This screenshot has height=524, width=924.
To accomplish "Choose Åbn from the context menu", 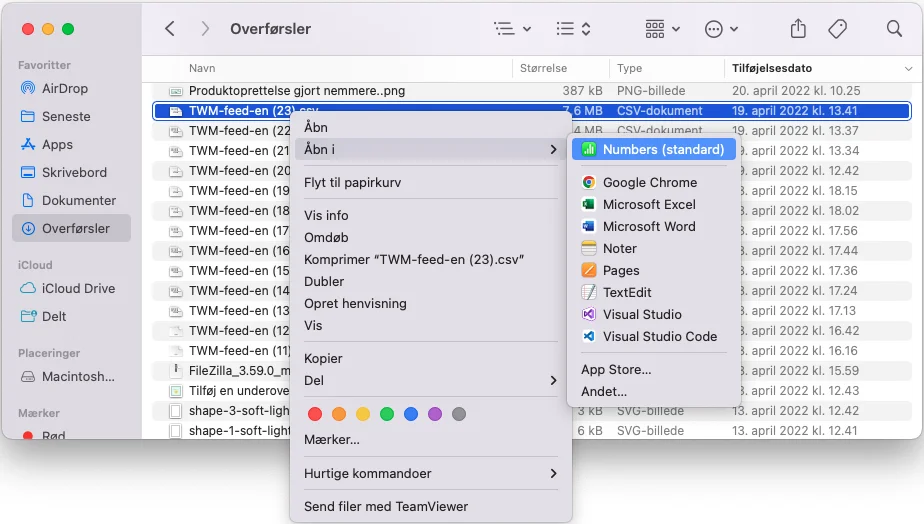I will click(431, 127).
